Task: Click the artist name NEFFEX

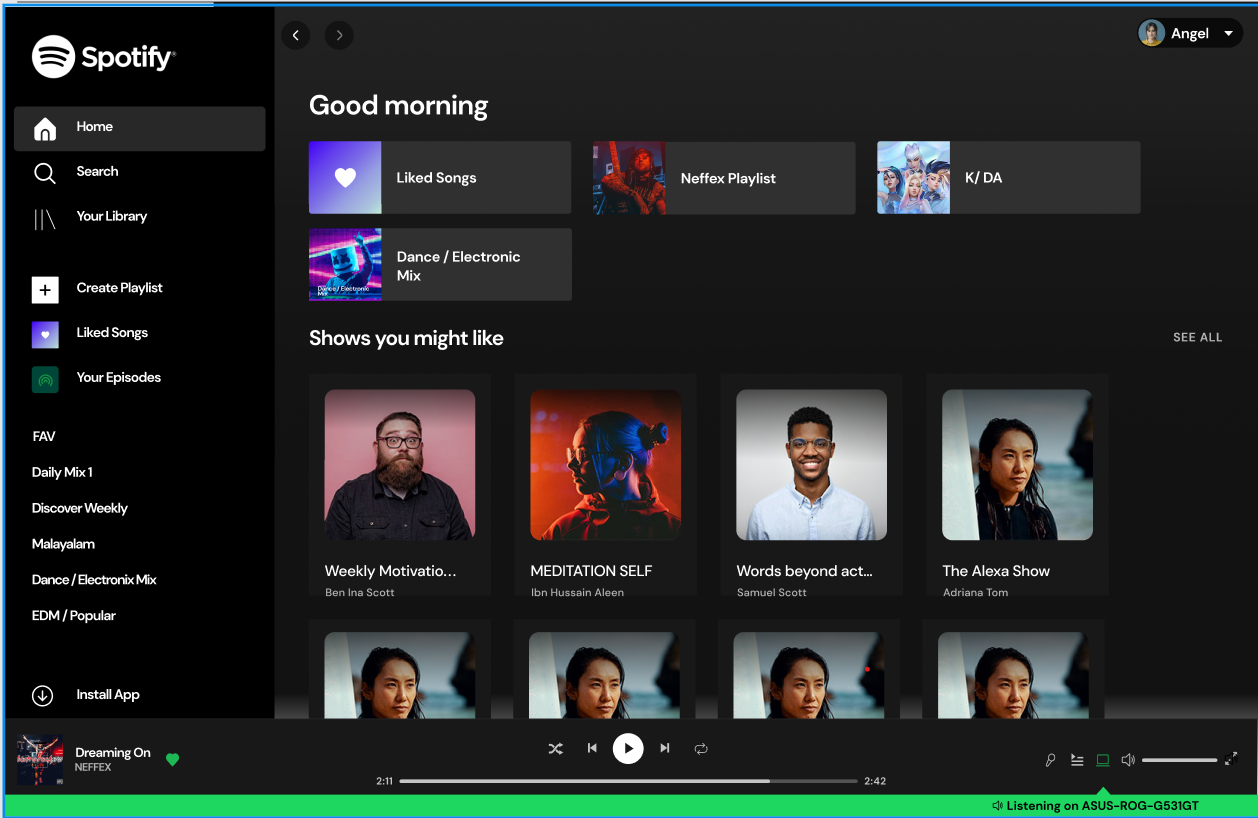Action: 92,768
